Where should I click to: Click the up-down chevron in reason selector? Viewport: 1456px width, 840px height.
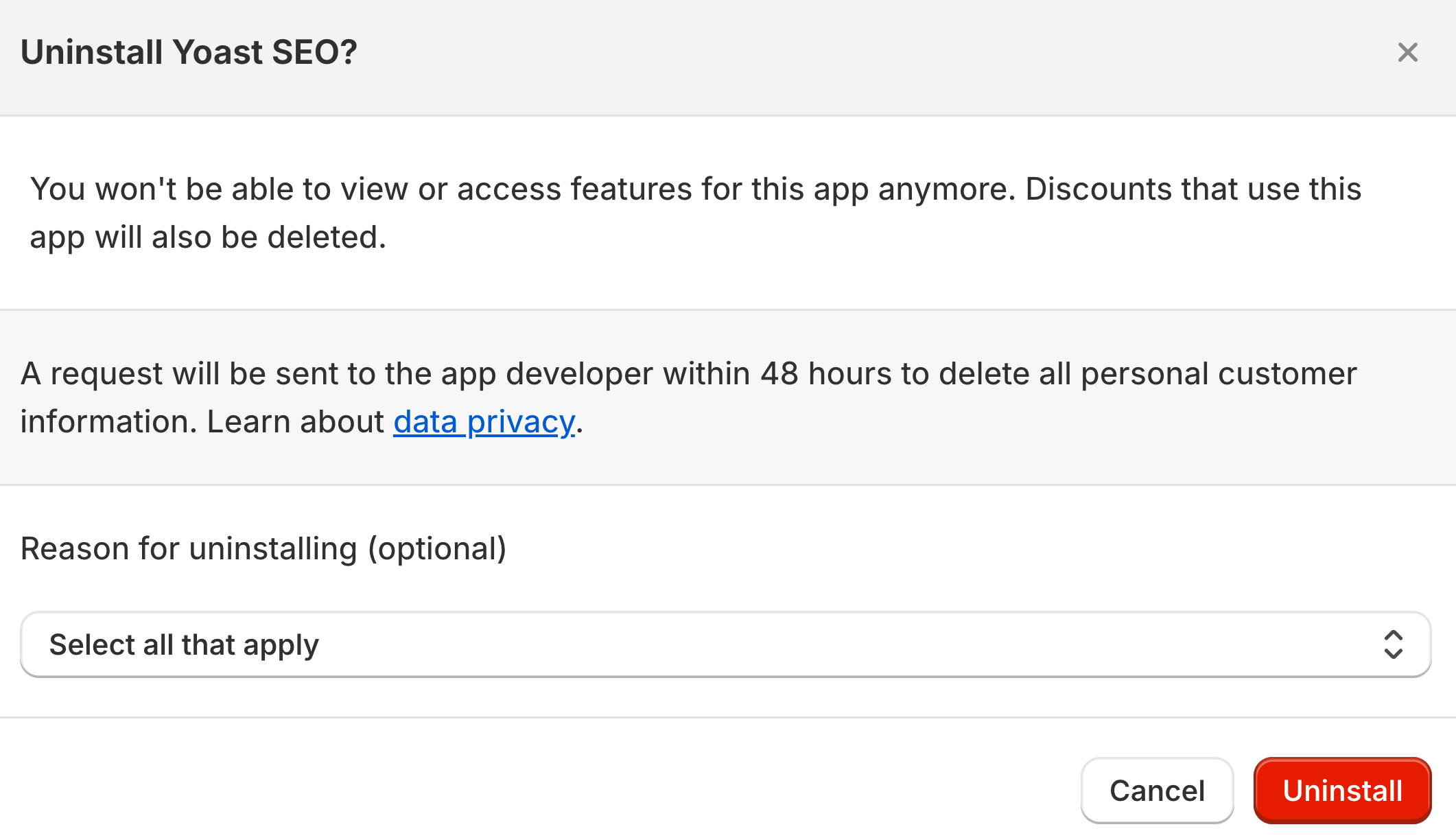point(1393,644)
